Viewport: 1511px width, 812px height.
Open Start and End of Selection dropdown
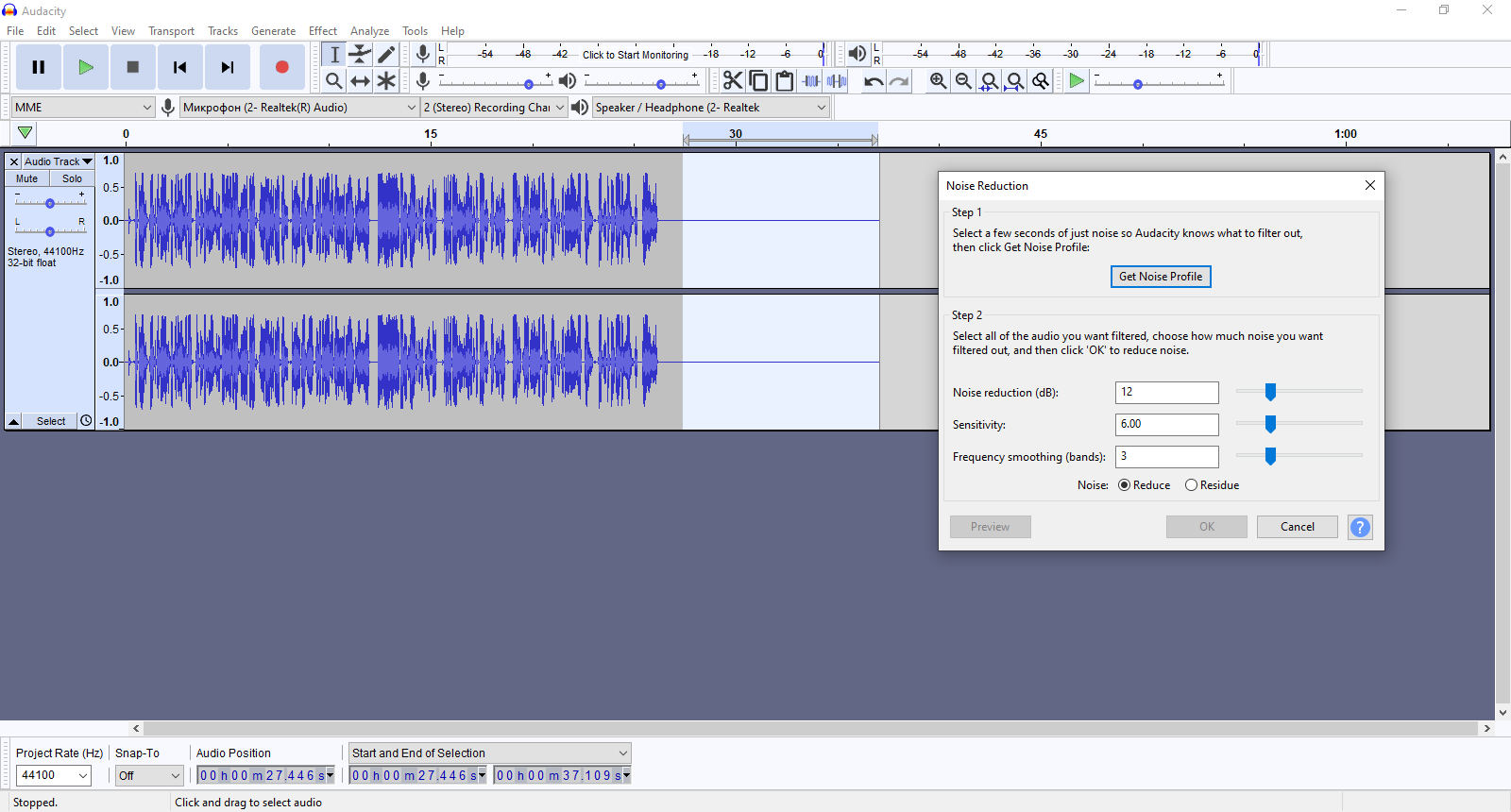[489, 753]
